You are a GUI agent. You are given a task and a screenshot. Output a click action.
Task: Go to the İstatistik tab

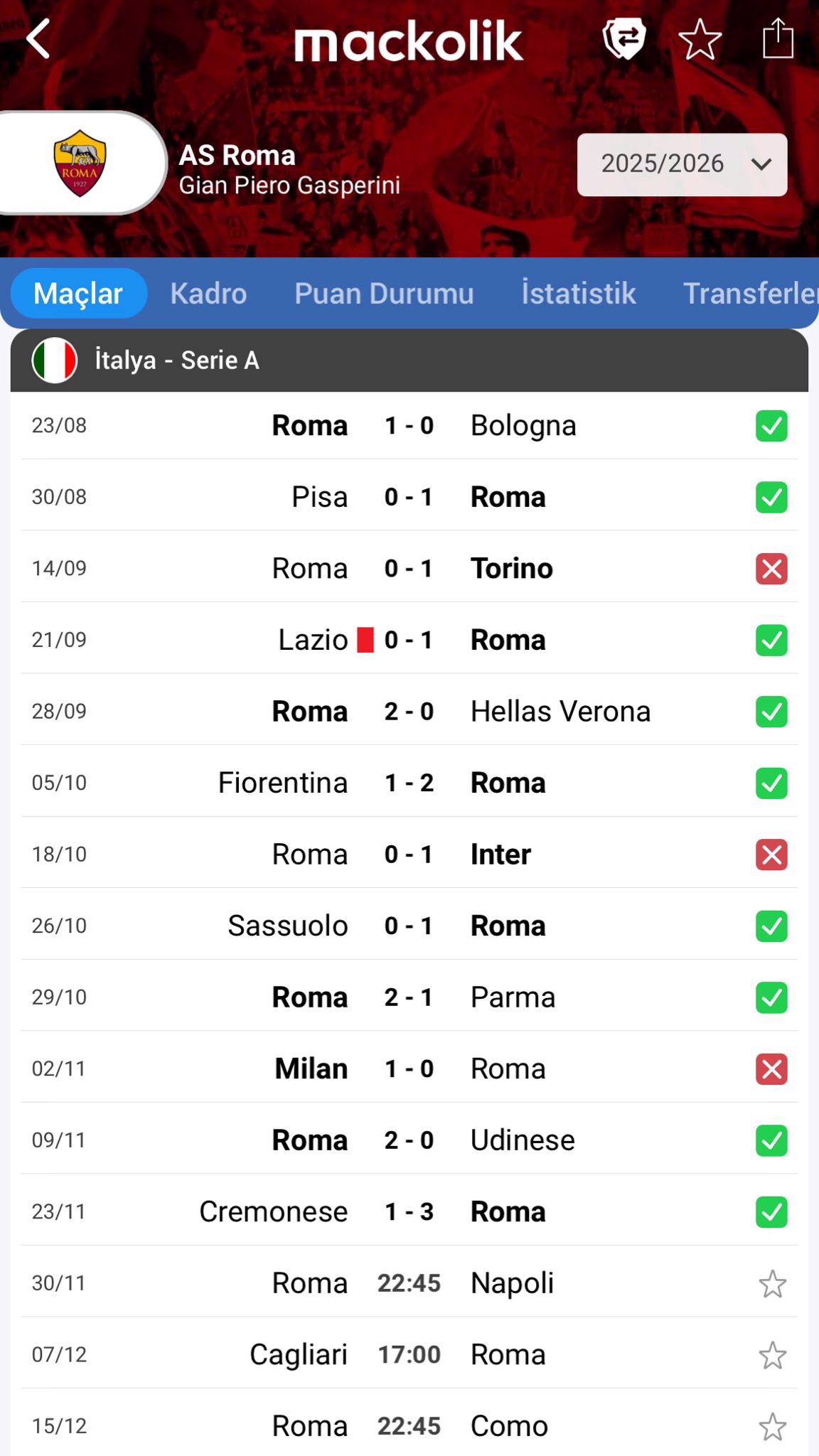click(x=578, y=293)
